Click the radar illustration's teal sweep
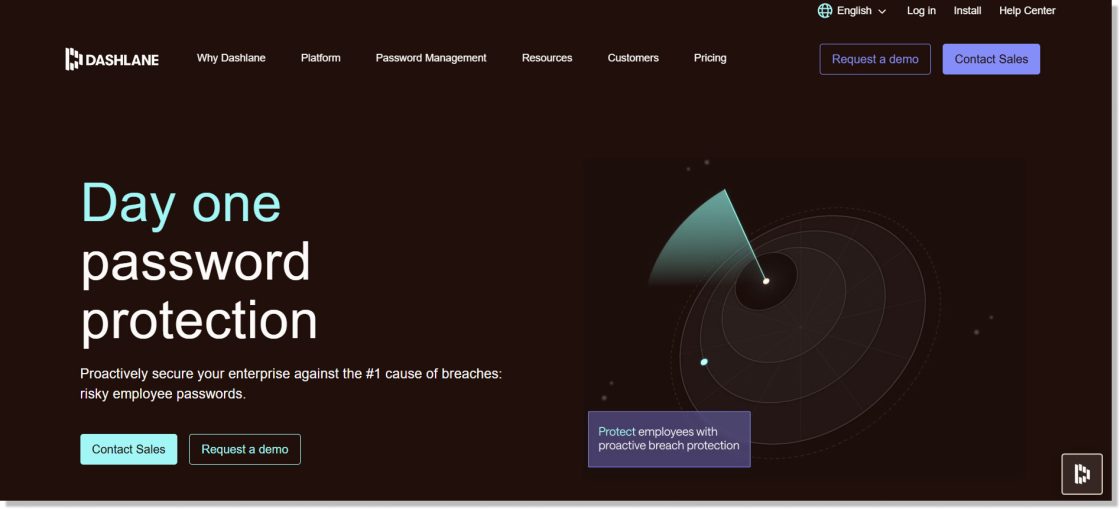The height and width of the screenshot is (509, 1120). 700,240
